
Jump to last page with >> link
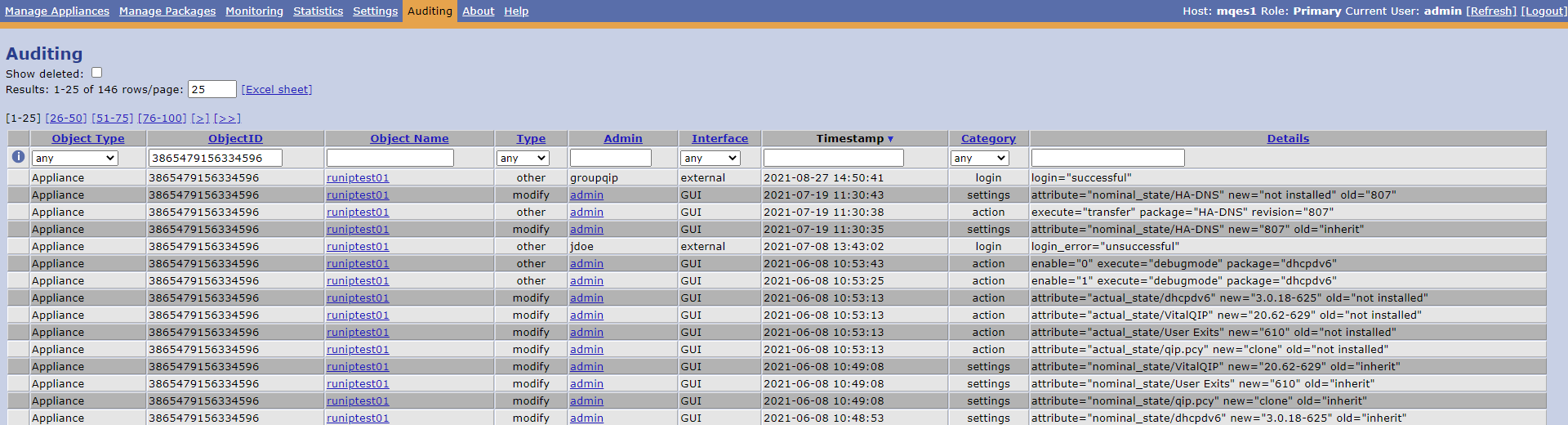pos(227,118)
